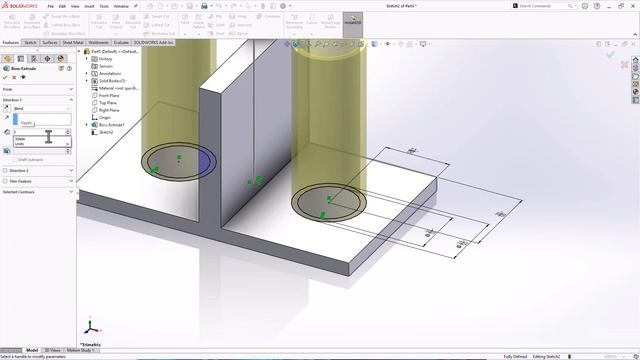
Task: Switch to the SOLIDWORKS Add-Ins tab
Action: [x=153, y=42]
